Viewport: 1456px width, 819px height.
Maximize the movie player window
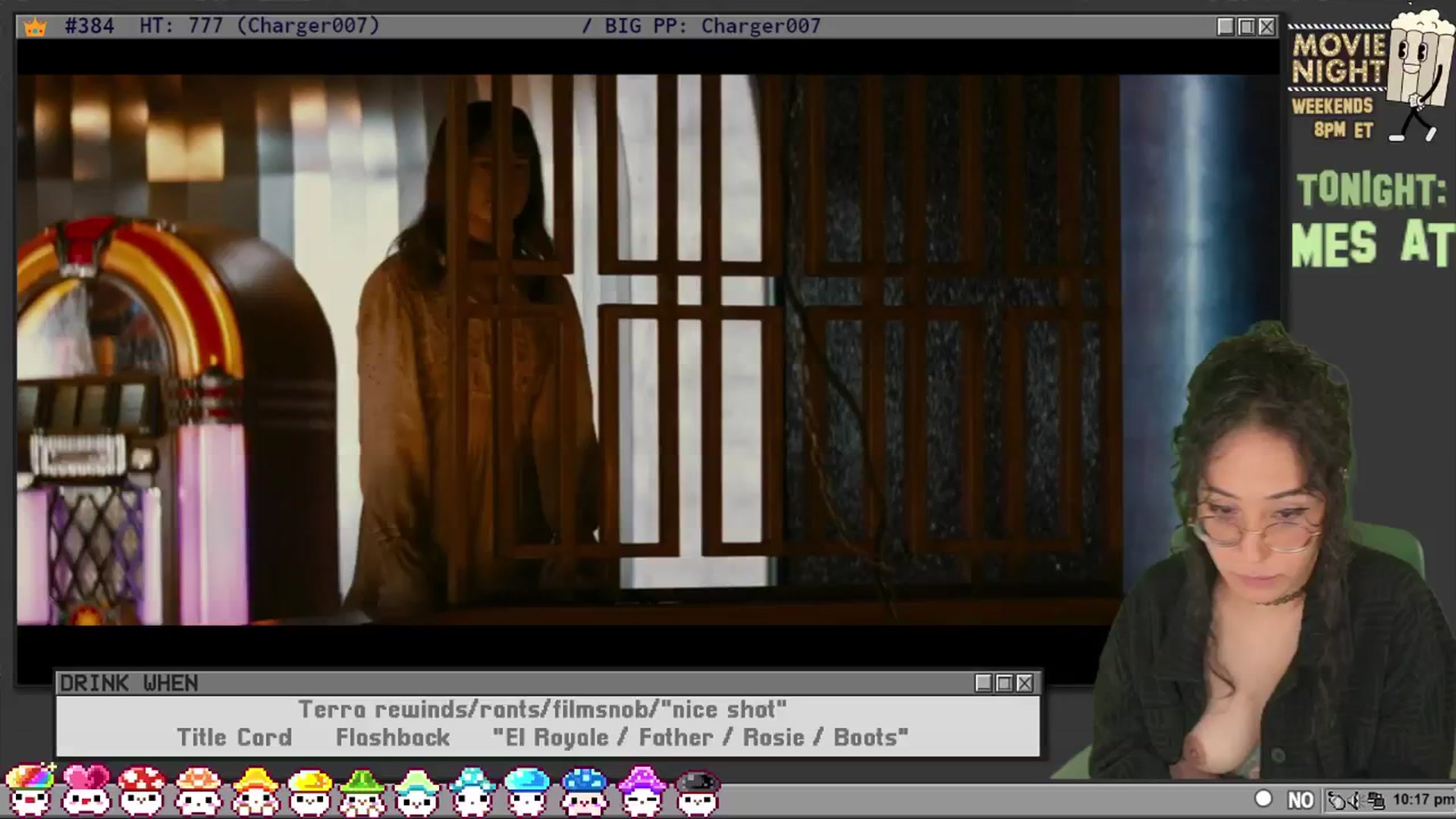tap(1246, 27)
